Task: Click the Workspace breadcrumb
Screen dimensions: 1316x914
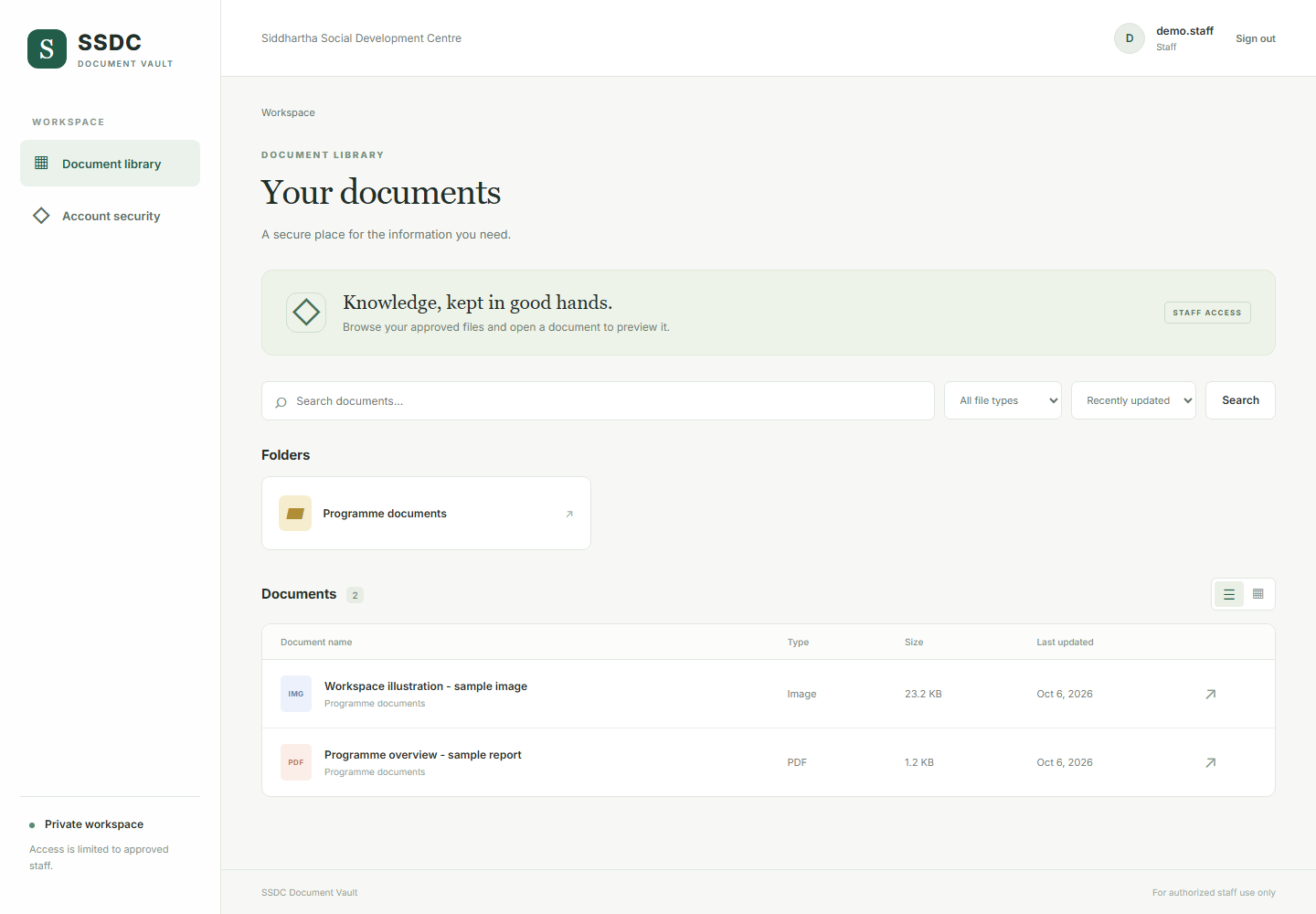Action: coord(288,112)
